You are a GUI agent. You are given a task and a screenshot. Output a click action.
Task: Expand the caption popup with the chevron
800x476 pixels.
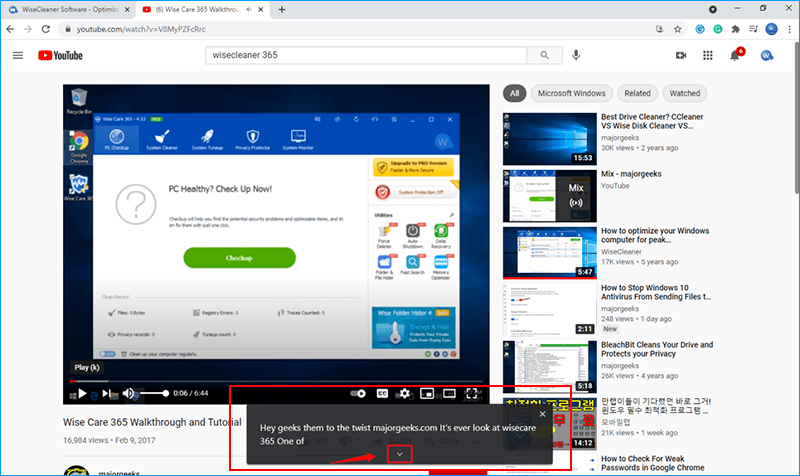point(399,454)
